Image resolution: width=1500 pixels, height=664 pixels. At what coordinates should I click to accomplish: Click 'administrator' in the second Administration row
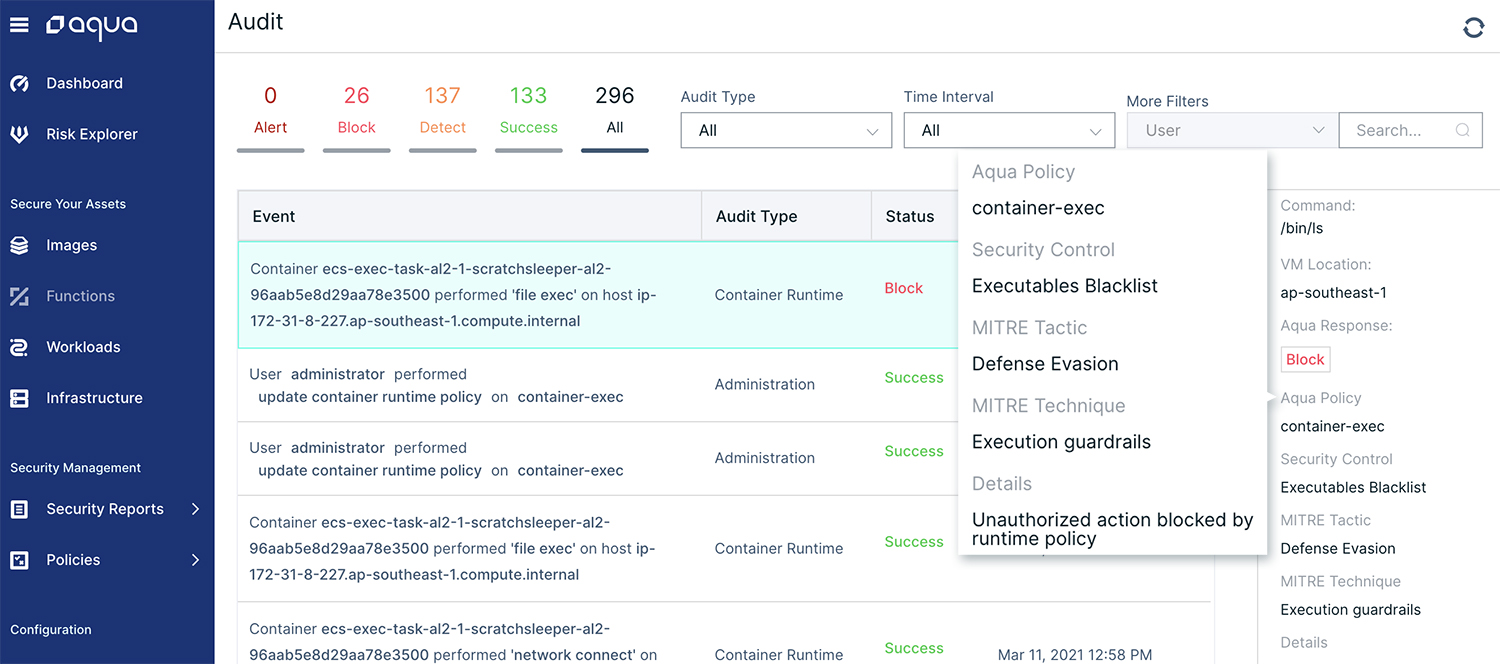(338, 448)
